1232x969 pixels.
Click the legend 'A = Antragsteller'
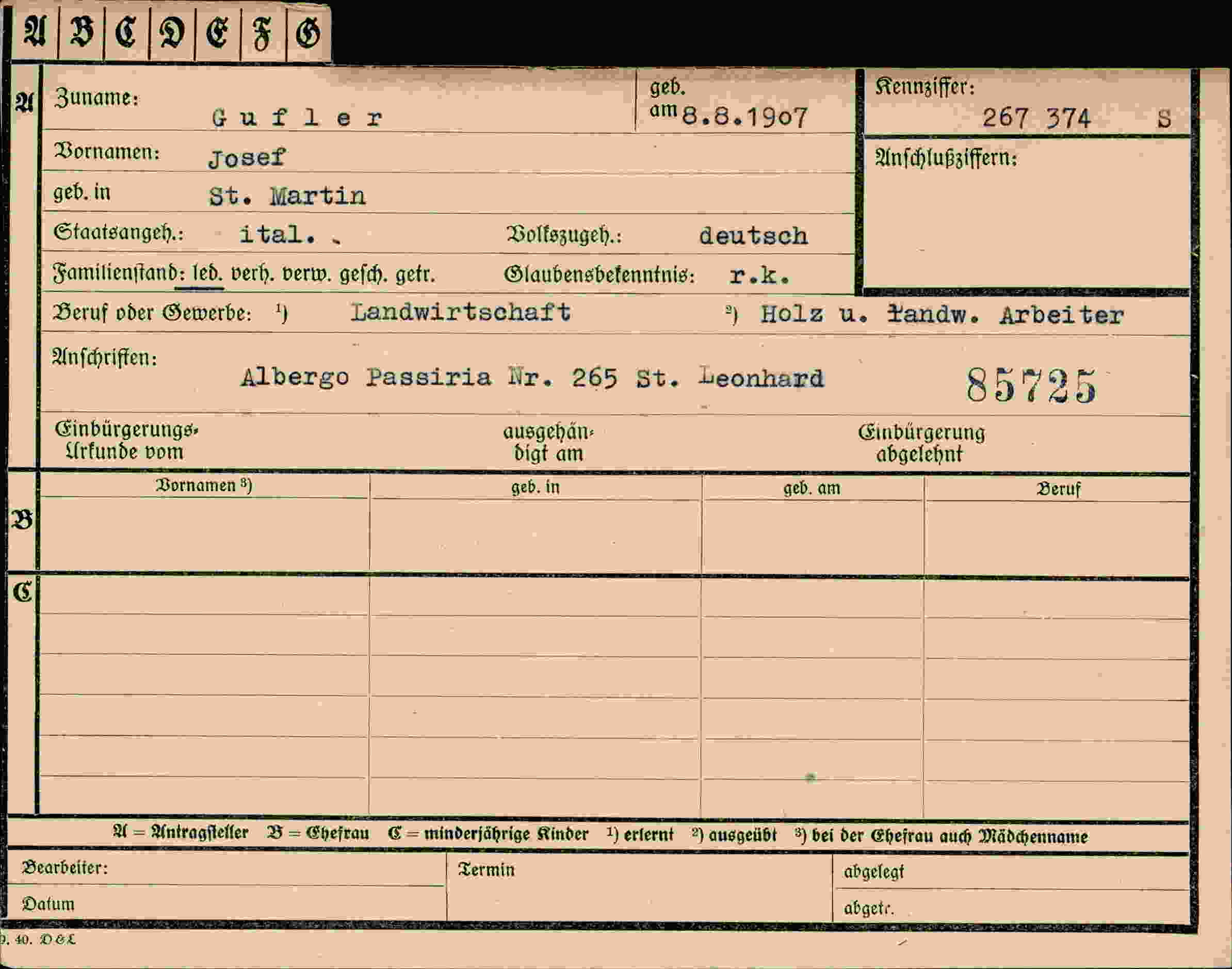tap(181, 833)
